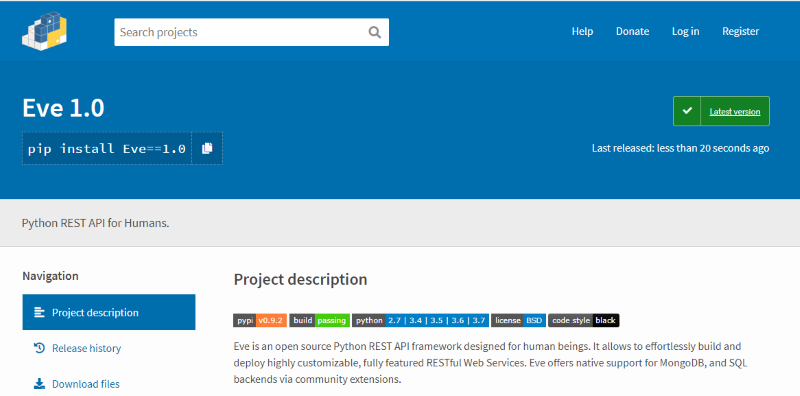
Task: Click the build passing badge
Action: [x=319, y=320]
